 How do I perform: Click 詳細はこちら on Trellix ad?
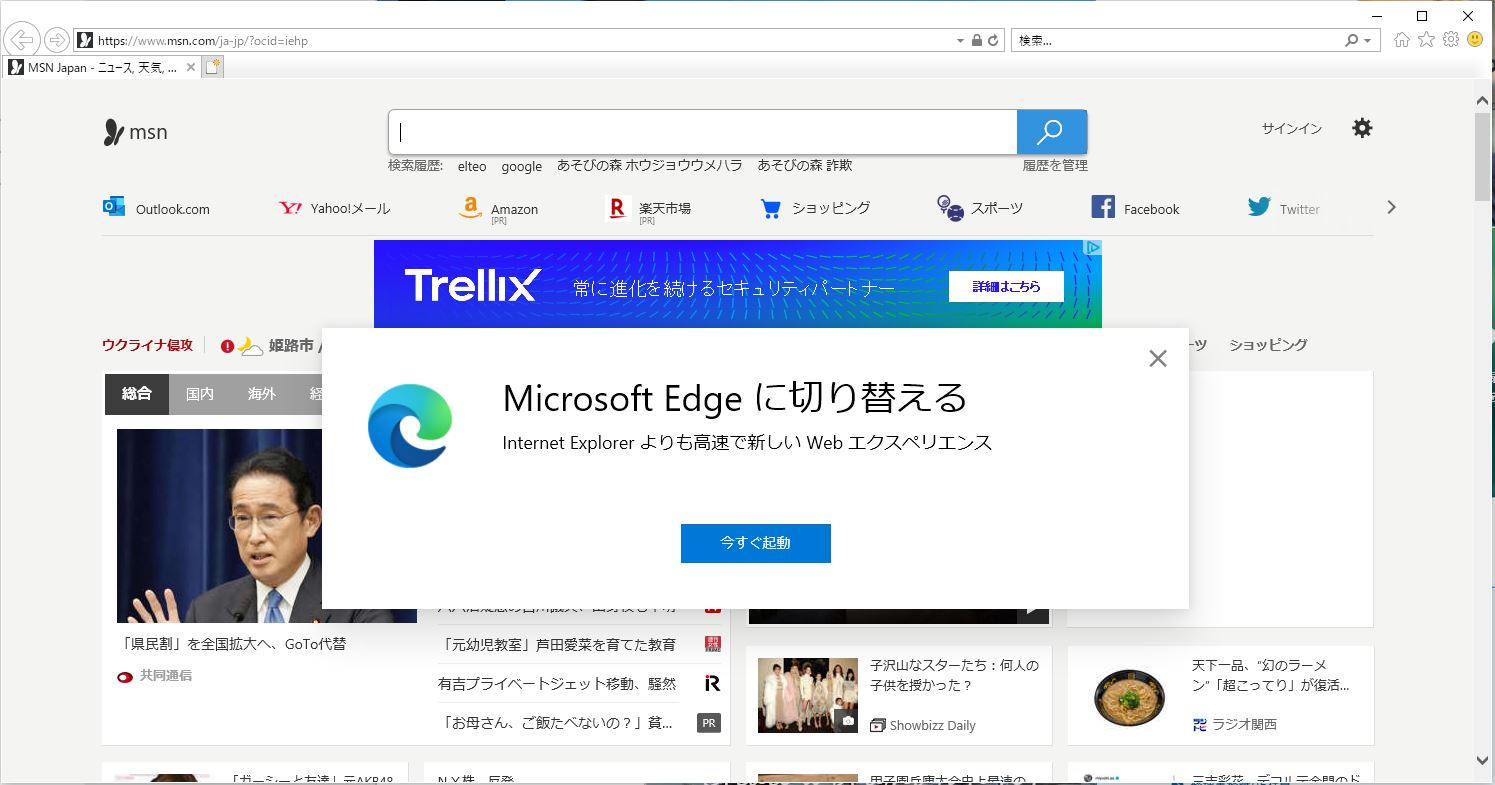pyautogui.click(x=1006, y=286)
